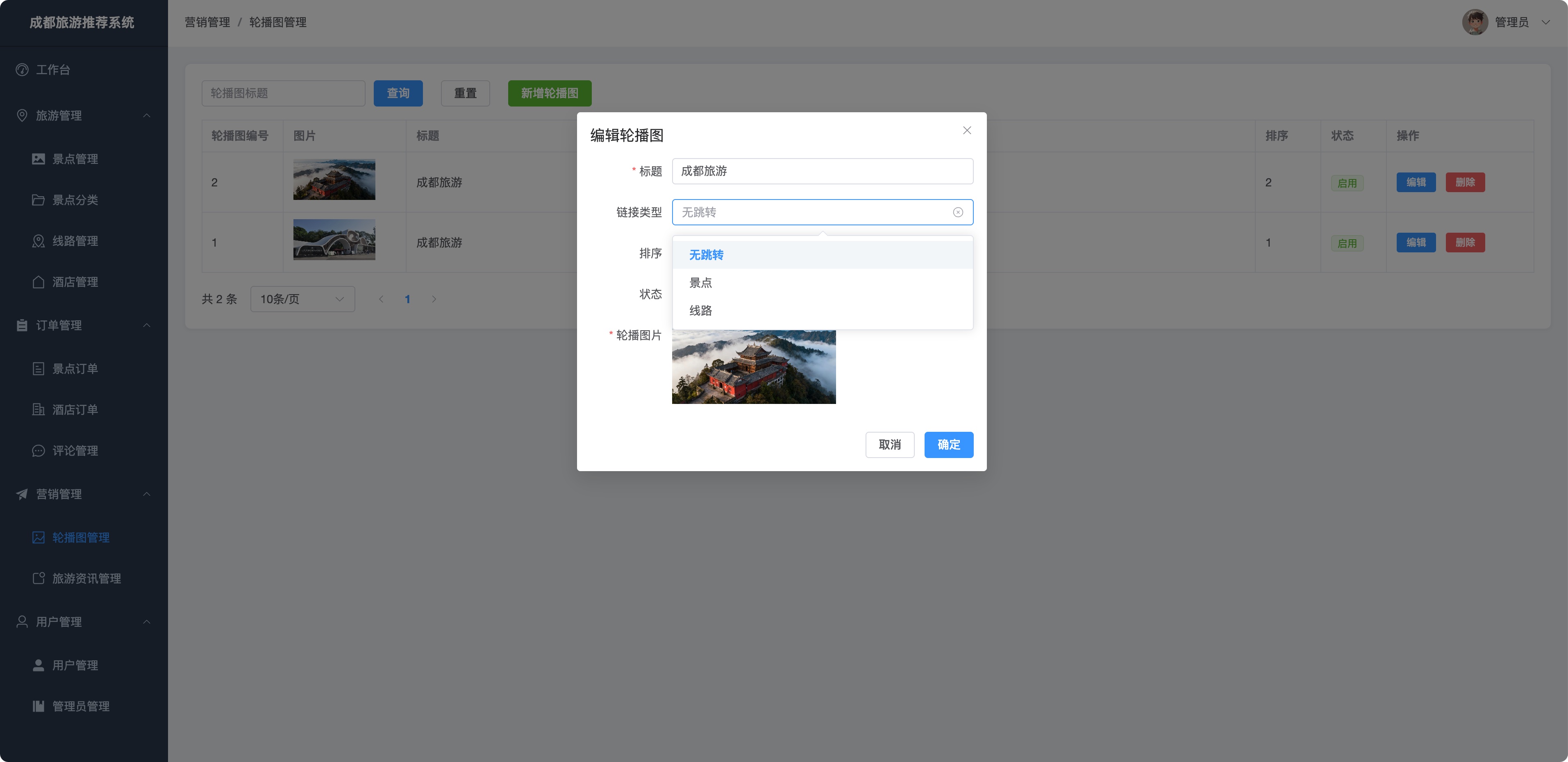Screen dimensions: 1568x762
Task: Close the 编辑轮播图 dialog
Action: [x=967, y=130]
